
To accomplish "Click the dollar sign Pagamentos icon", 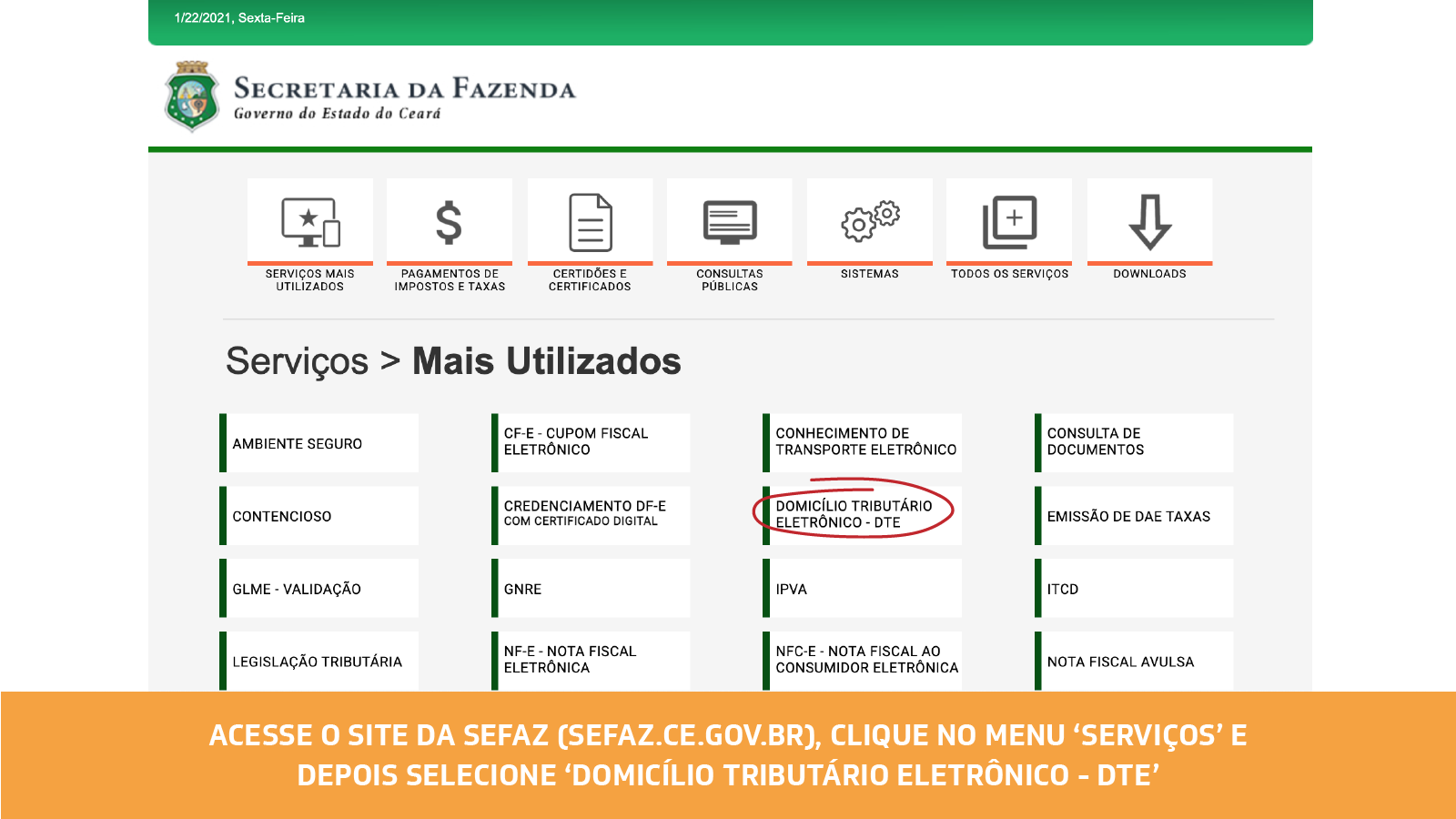I will 449,222.
